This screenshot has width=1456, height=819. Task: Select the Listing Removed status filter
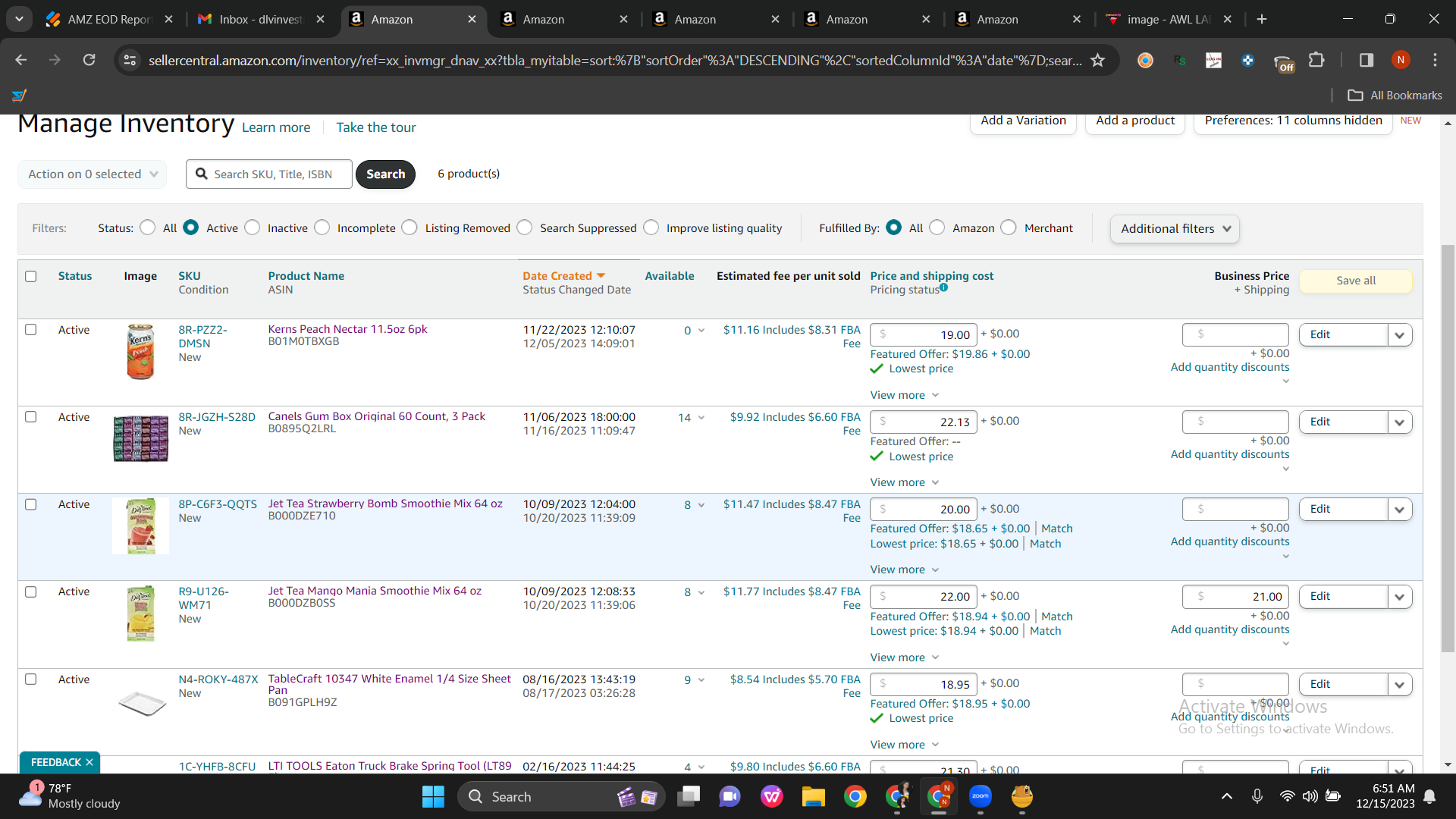(409, 227)
